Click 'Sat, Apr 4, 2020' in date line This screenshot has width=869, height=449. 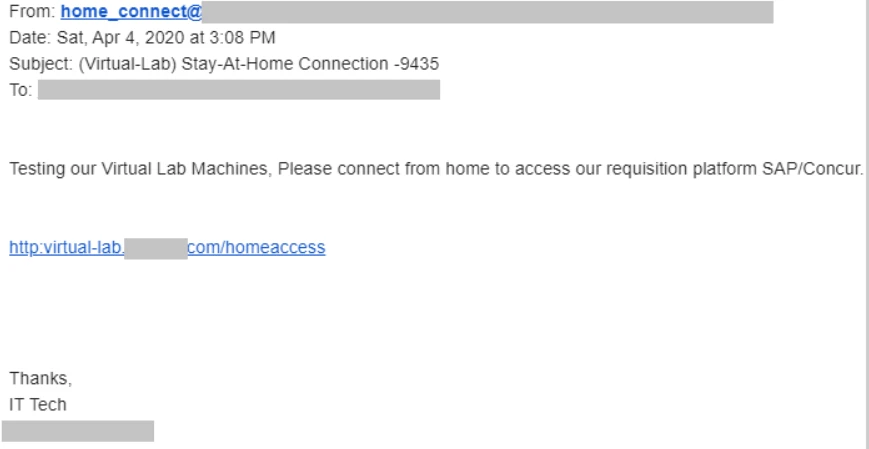(121, 38)
